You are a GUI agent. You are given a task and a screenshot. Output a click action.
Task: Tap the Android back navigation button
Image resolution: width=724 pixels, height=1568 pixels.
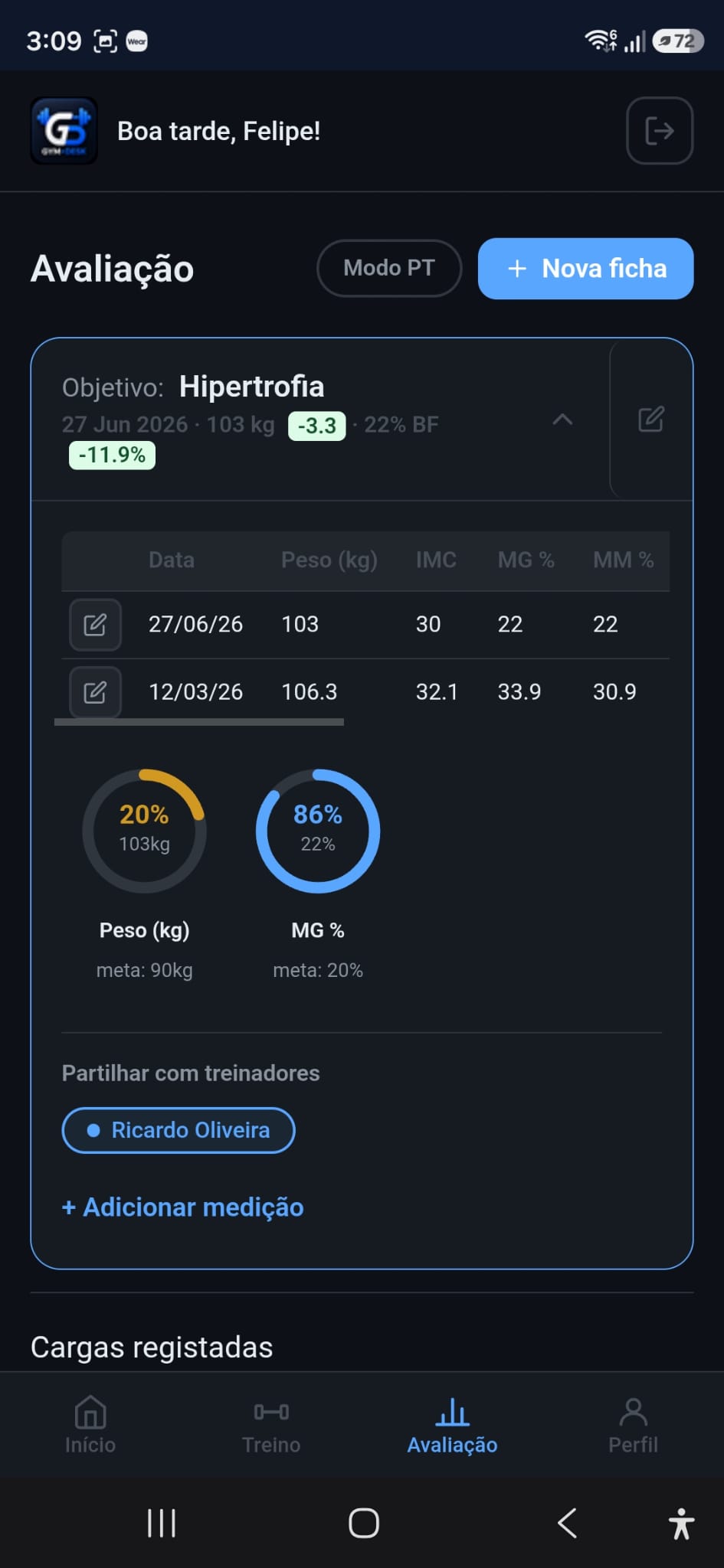[x=567, y=1523]
